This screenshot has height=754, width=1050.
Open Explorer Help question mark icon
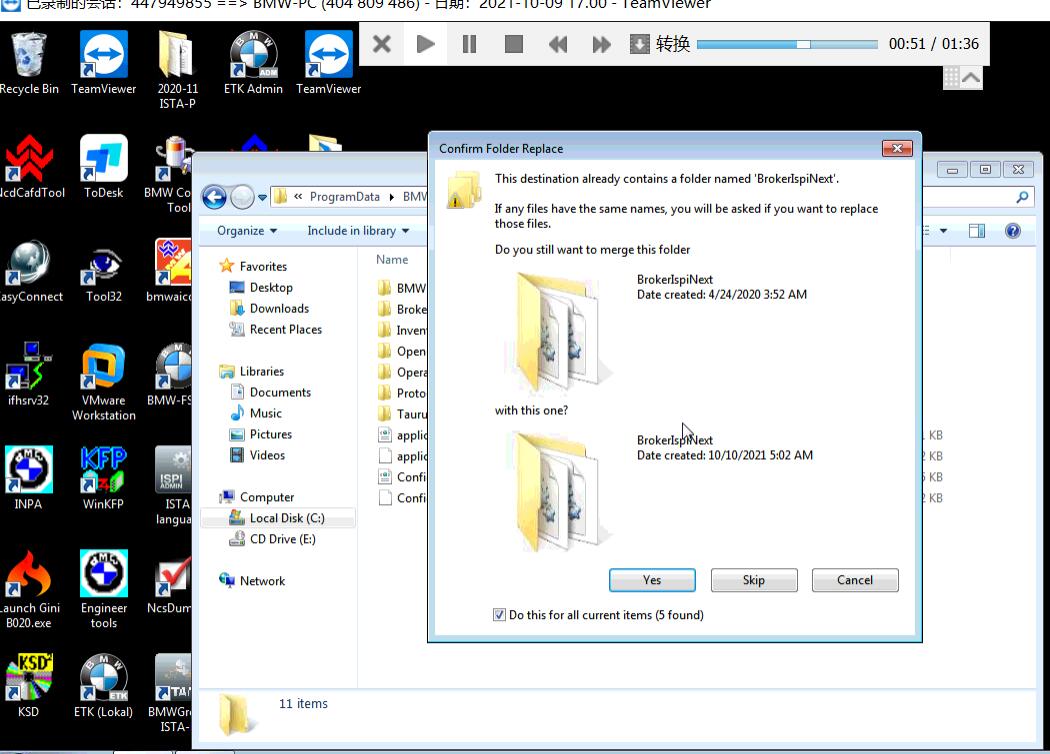tap(1012, 231)
